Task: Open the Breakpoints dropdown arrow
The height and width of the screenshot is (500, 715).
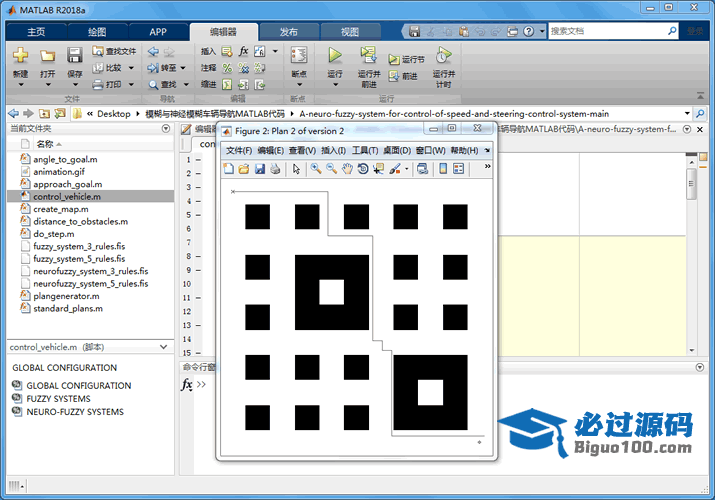Action: click(x=299, y=85)
